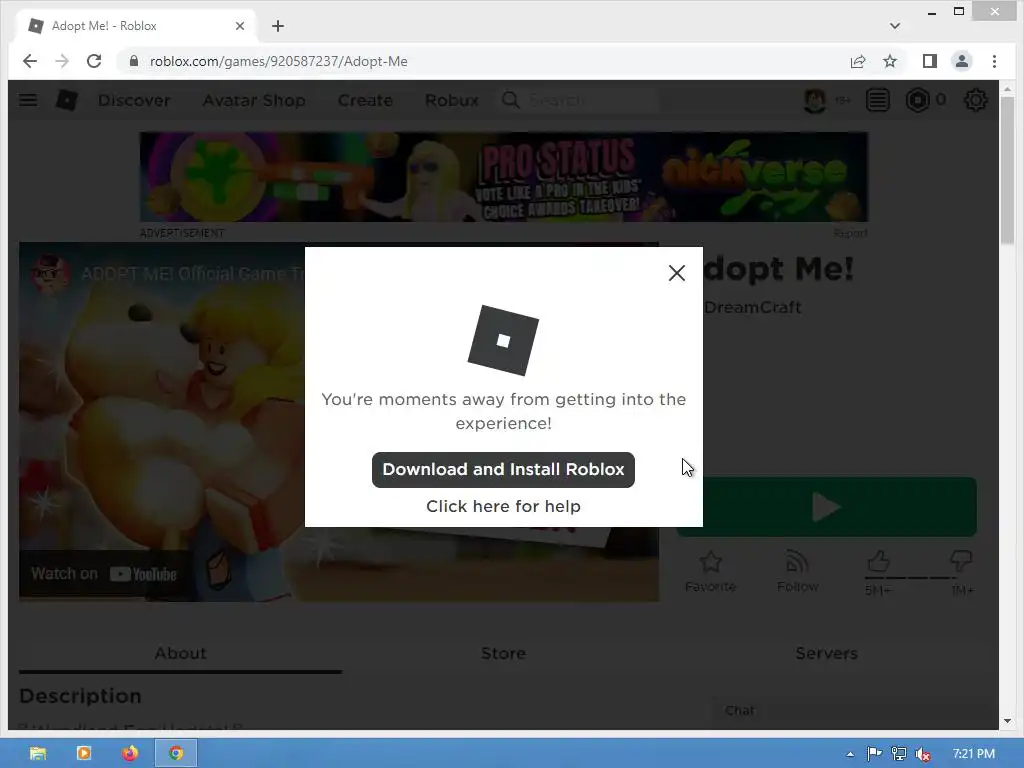Image resolution: width=1024 pixels, height=768 pixels.
Task: Close the Roblox download dialog
Action: [x=677, y=273]
